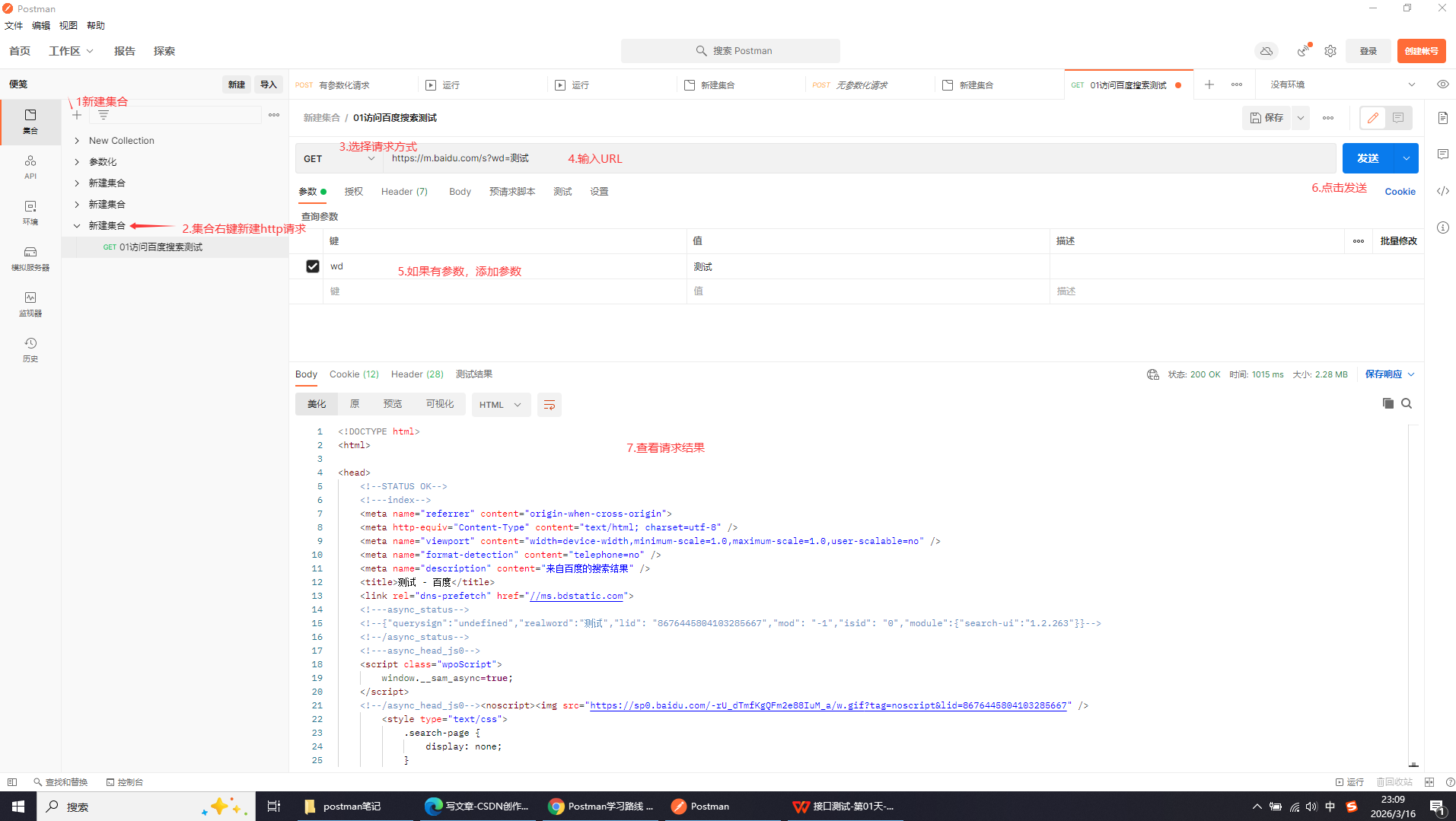Open the 文件 menu
This screenshot has height=821, width=1456.
(x=14, y=26)
